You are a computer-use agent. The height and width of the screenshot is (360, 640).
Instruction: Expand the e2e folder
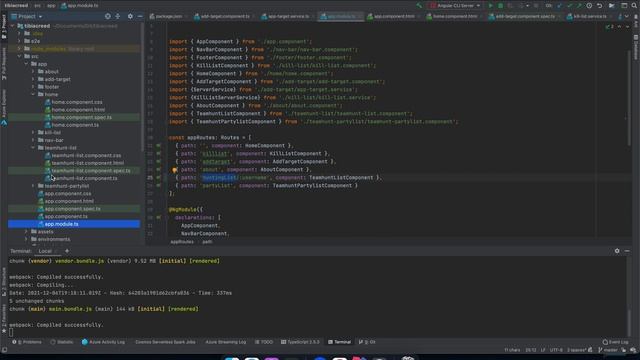pos(19,41)
